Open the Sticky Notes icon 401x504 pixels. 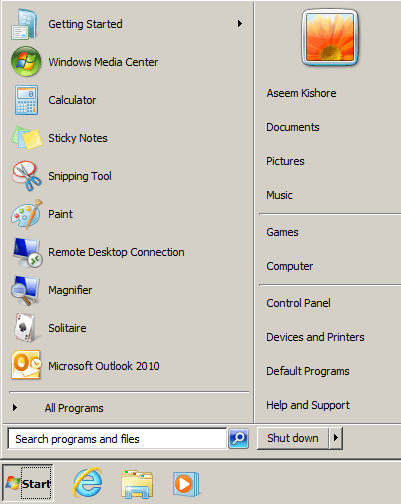click(27, 138)
